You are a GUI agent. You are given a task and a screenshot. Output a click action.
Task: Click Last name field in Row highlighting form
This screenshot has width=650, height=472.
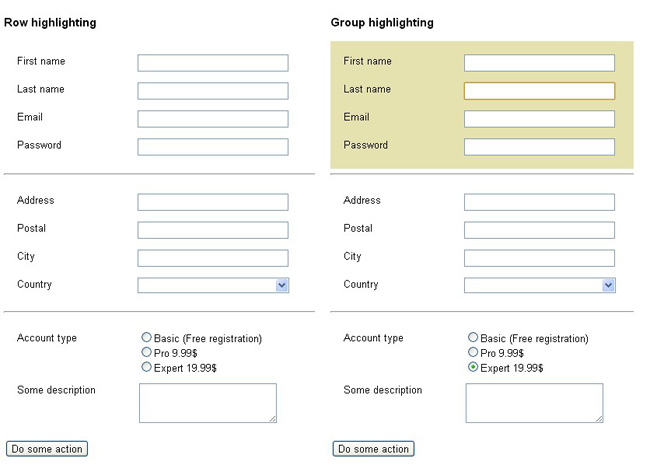[213, 91]
